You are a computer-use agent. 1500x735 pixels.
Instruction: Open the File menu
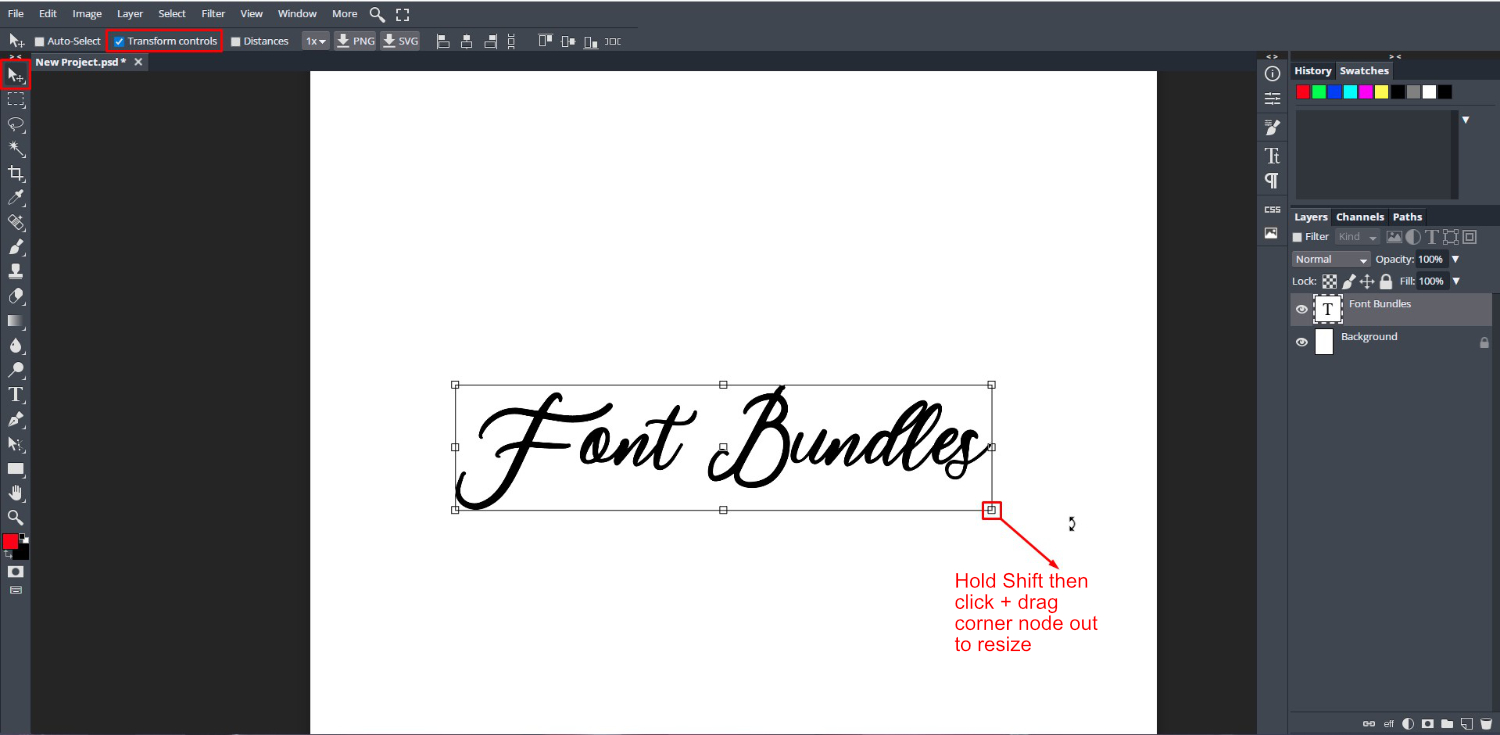click(16, 14)
